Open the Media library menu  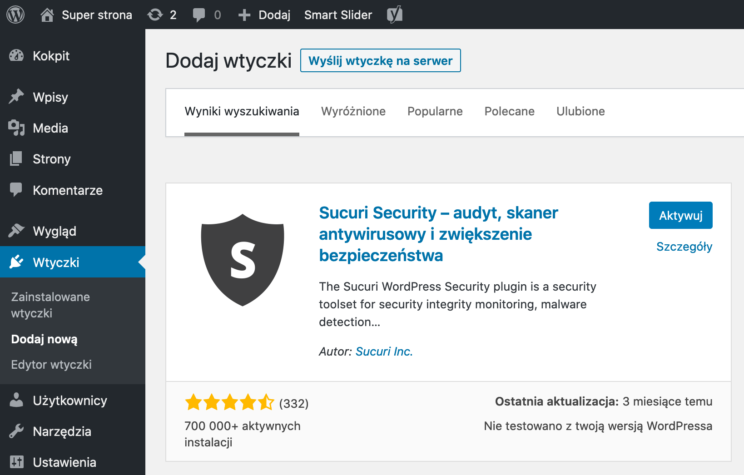pyautogui.click(x=50, y=128)
